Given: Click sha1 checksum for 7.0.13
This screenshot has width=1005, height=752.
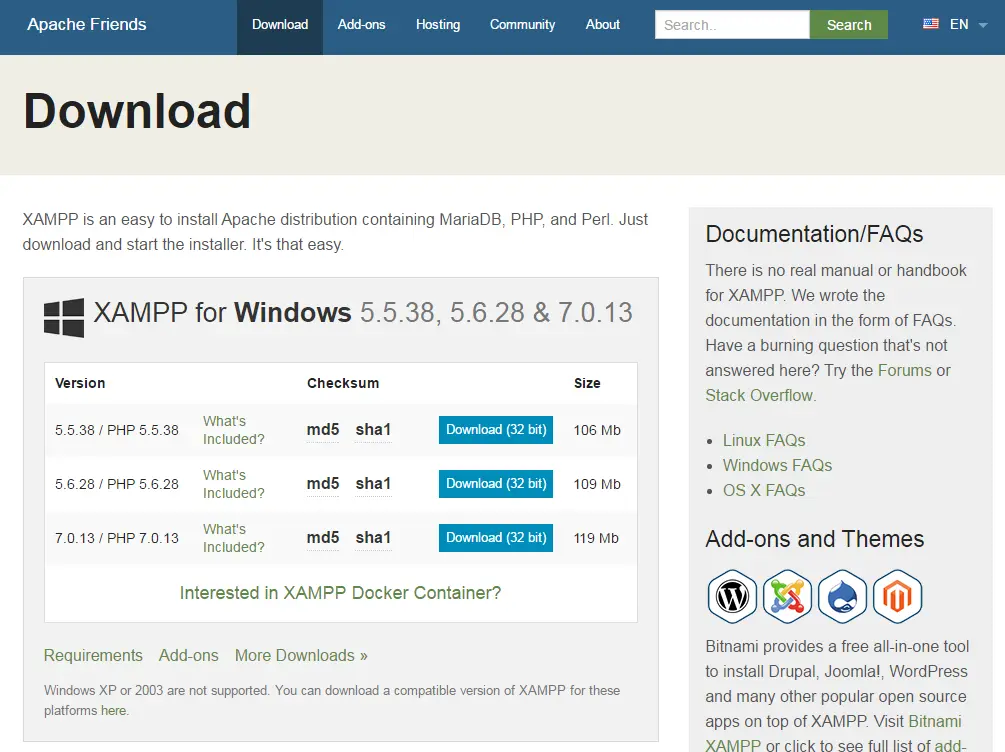Looking at the screenshot, I should click(x=373, y=537).
